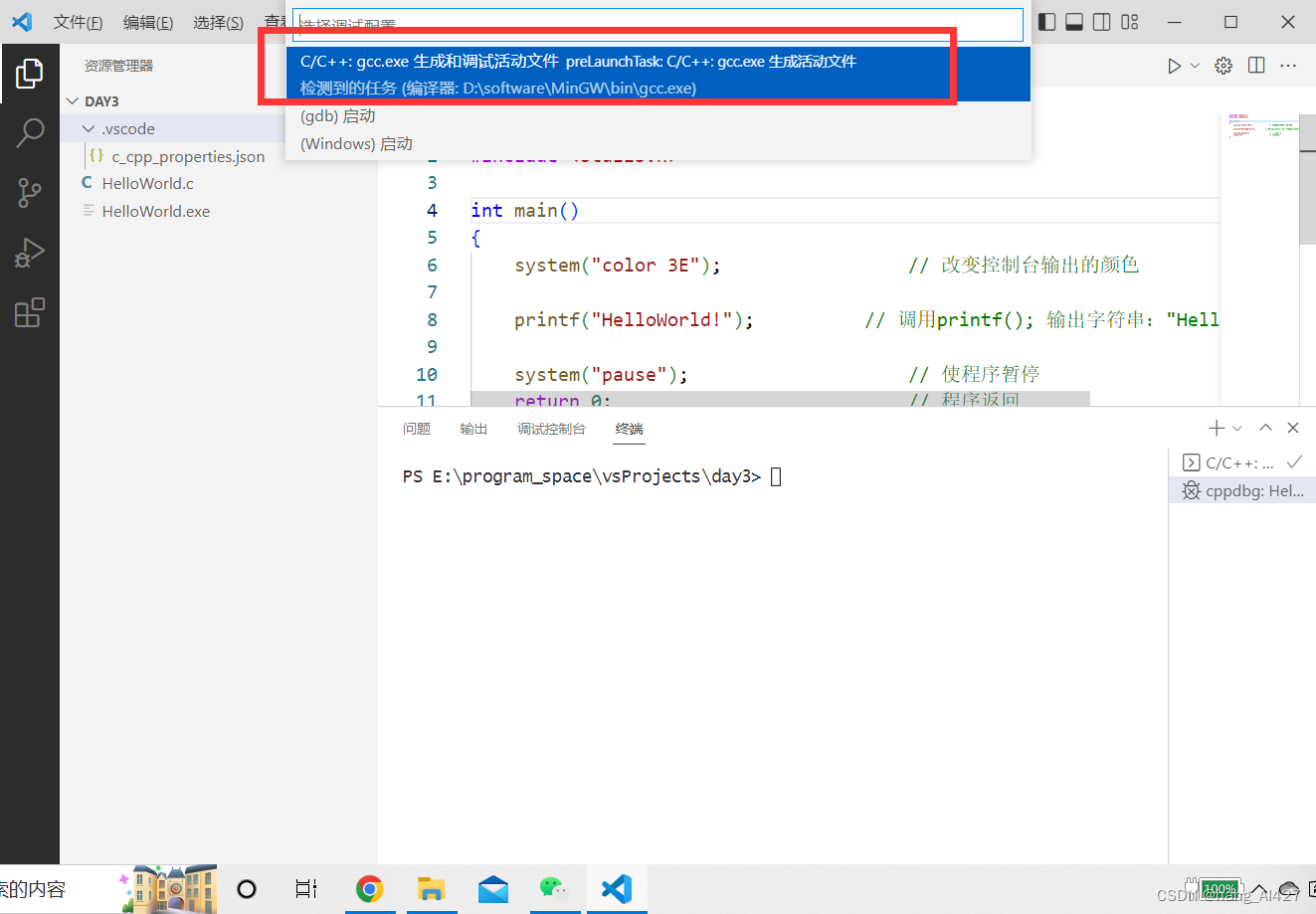Click the 资源管理器 panel title
1316x914 pixels.
tap(118, 66)
